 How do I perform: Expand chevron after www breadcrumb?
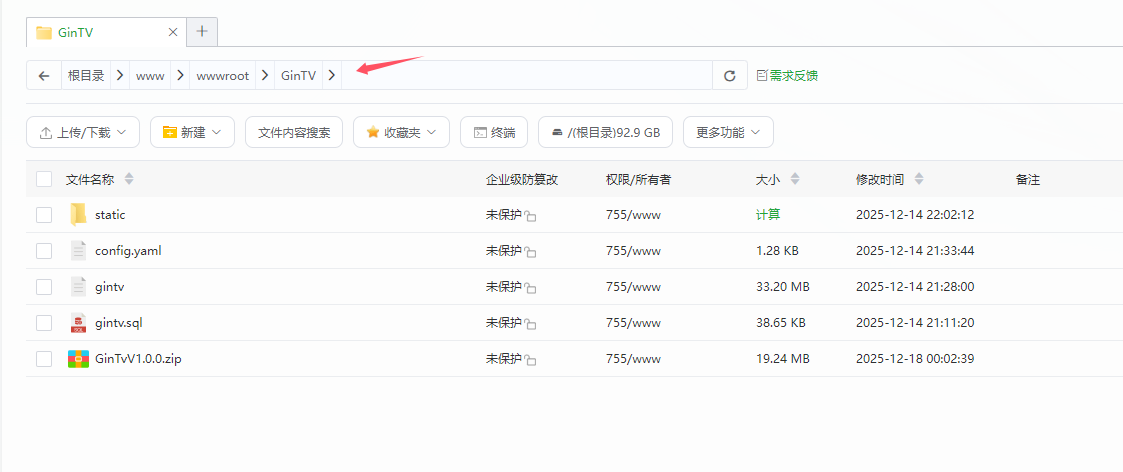coord(180,75)
